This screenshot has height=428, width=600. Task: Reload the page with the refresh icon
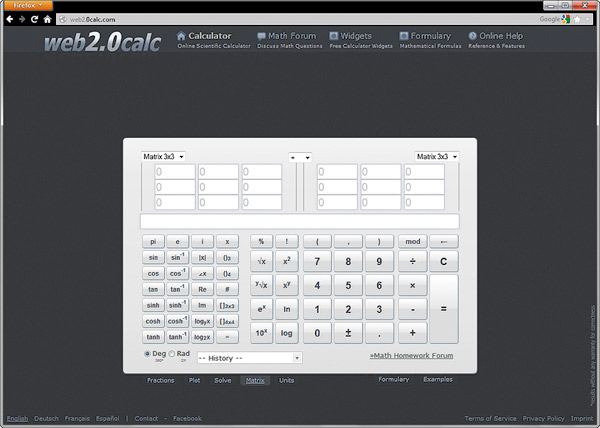[x=34, y=19]
